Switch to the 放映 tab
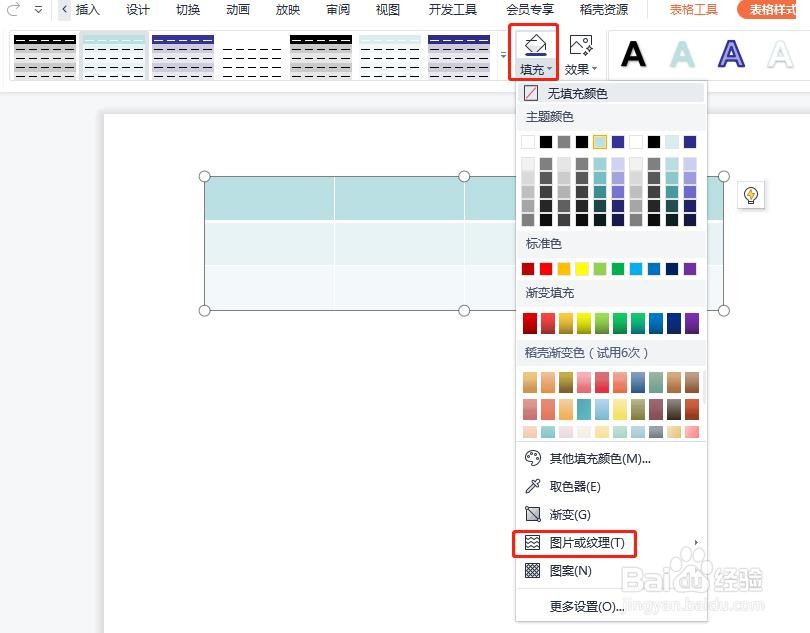Image resolution: width=810 pixels, height=633 pixels. tap(288, 9)
